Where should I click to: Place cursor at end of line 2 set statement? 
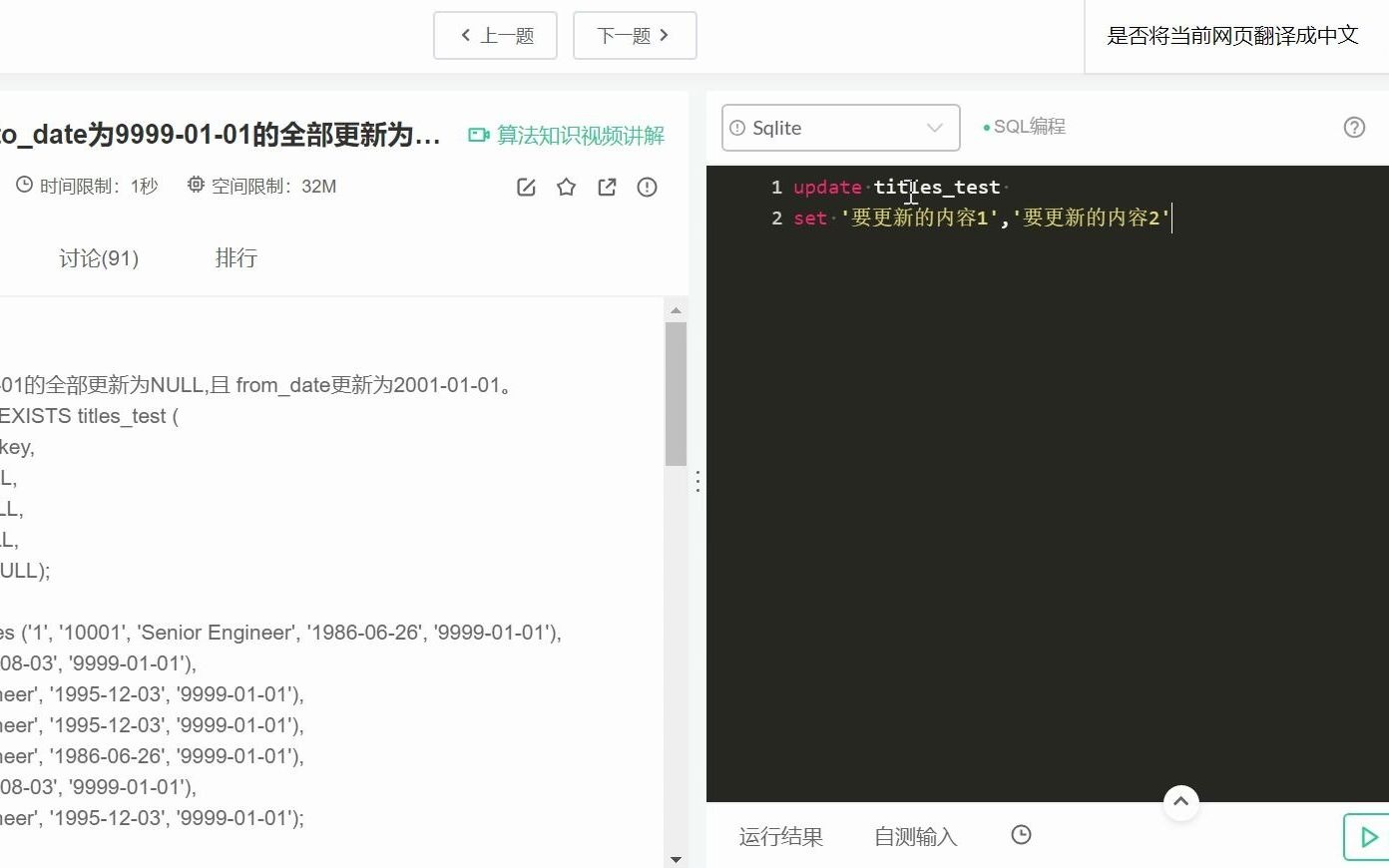[x=1171, y=217]
